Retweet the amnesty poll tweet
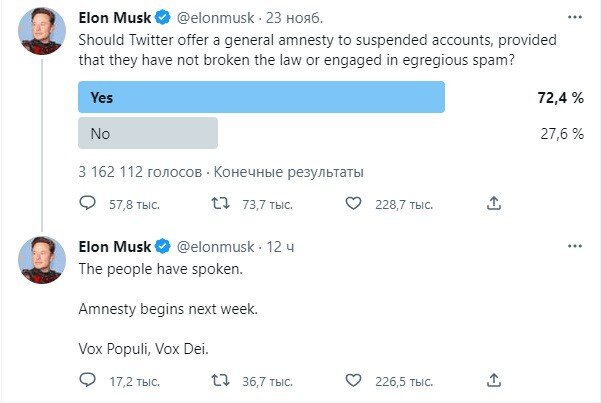This screenshot has width=601, height=403. (x=221, y=204)
